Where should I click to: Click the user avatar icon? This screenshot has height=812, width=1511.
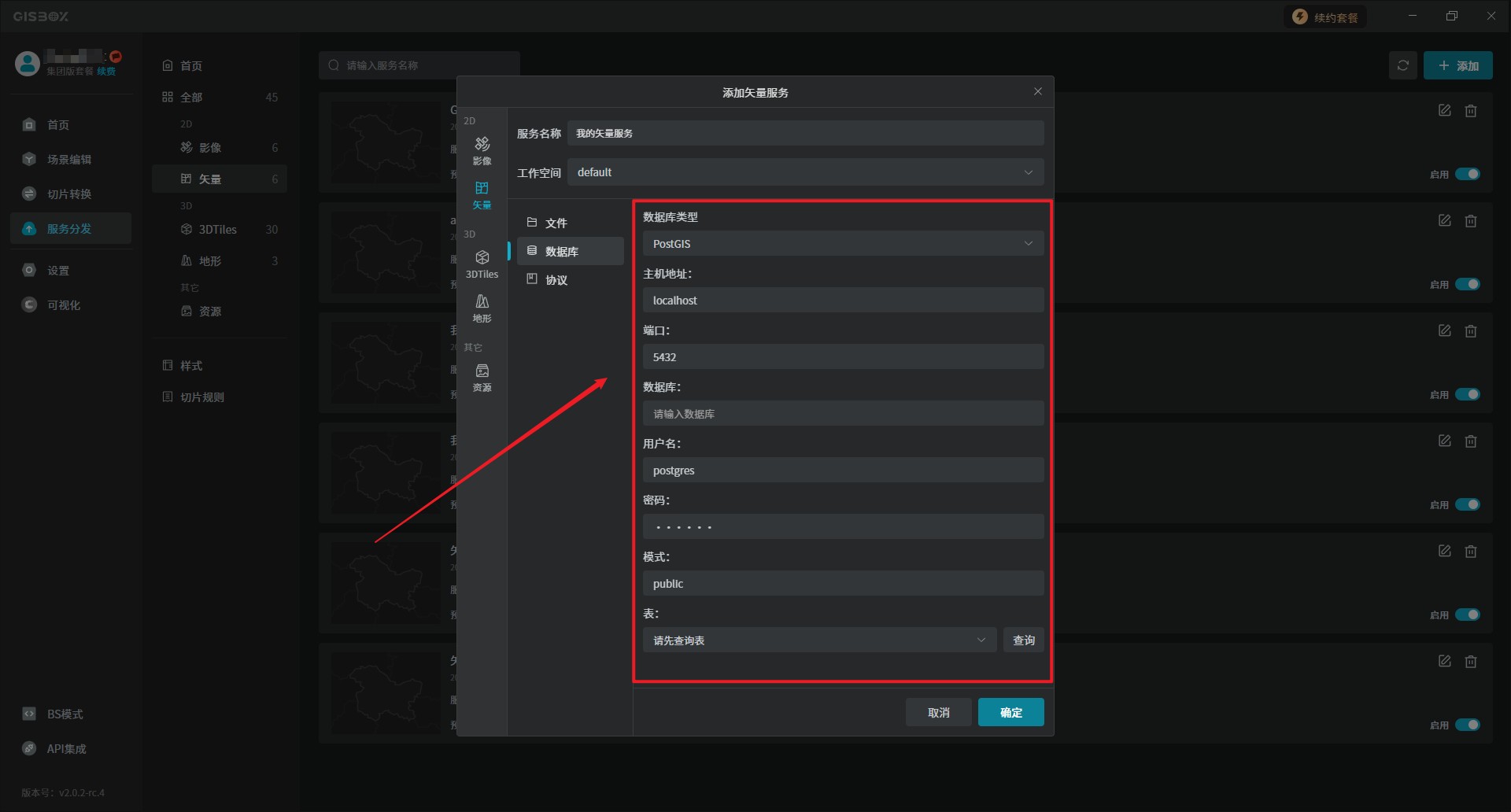[x=28, y=64]
